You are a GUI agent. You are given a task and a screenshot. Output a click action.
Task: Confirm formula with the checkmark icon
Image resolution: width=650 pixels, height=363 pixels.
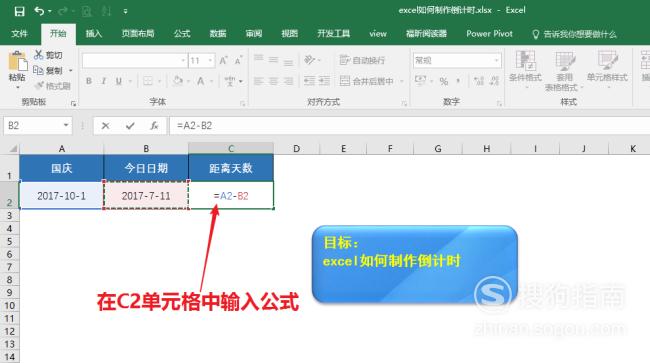pyautogui.click(x=130, y=126)
